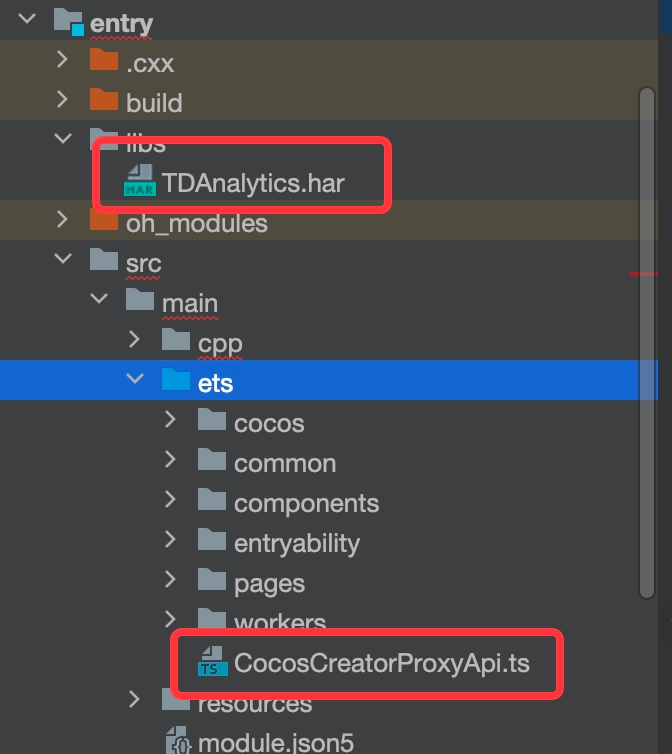Click the main folder icon
The height and width of the screenshot is (754, 672).
pos(140,300)
